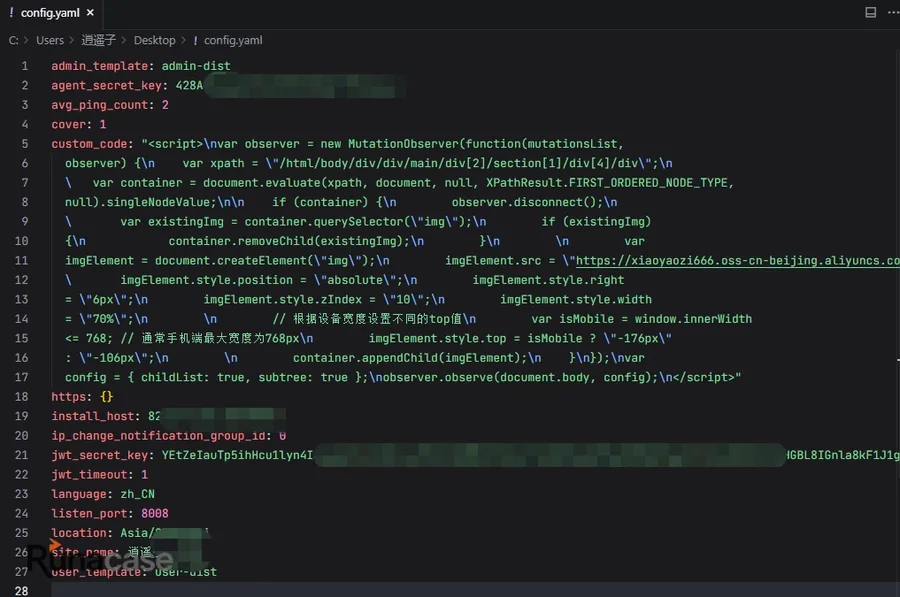
Task: Toggle split editor layout icon
Action: tap(870, 13)
